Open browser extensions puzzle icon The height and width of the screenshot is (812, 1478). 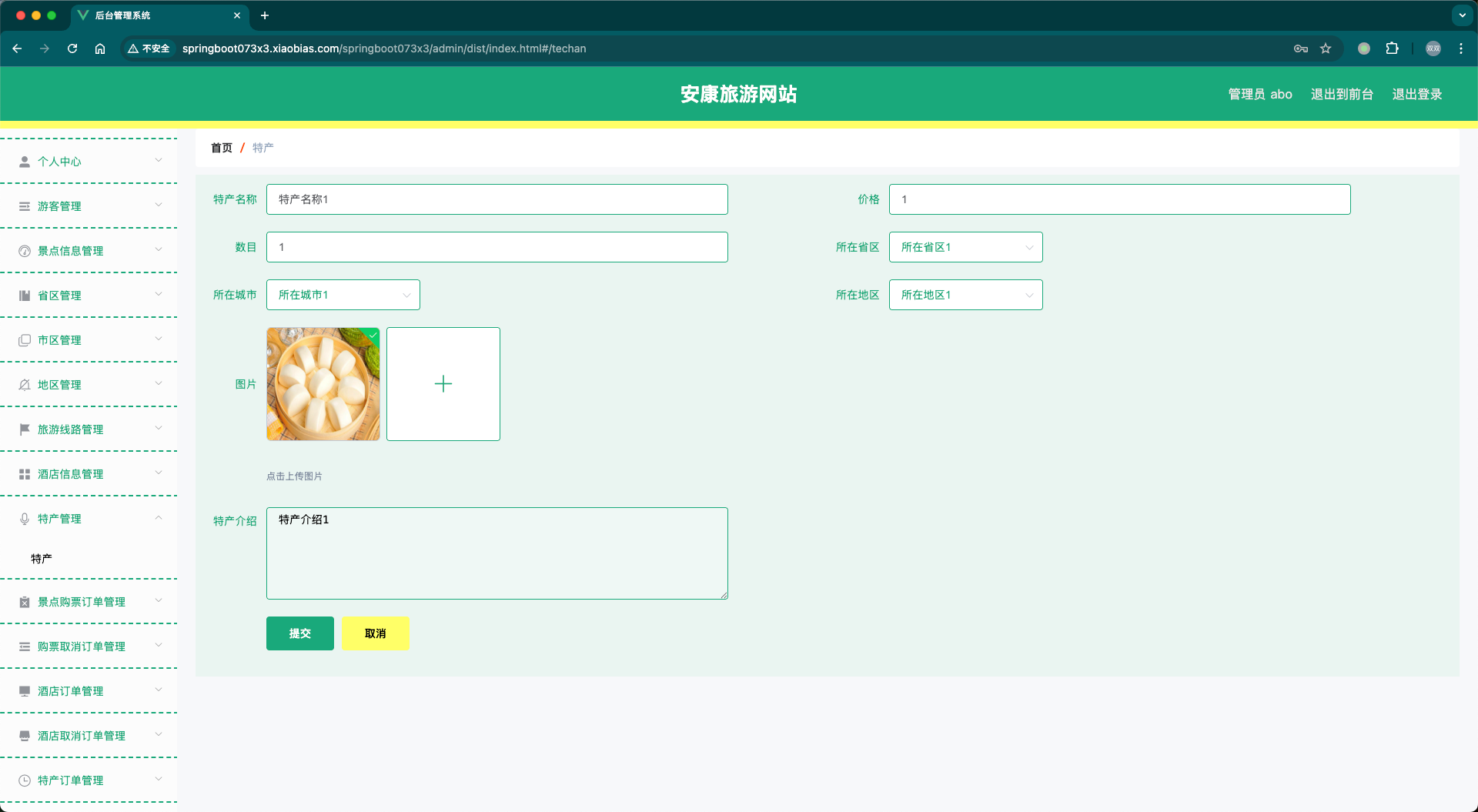(1392, 48)
